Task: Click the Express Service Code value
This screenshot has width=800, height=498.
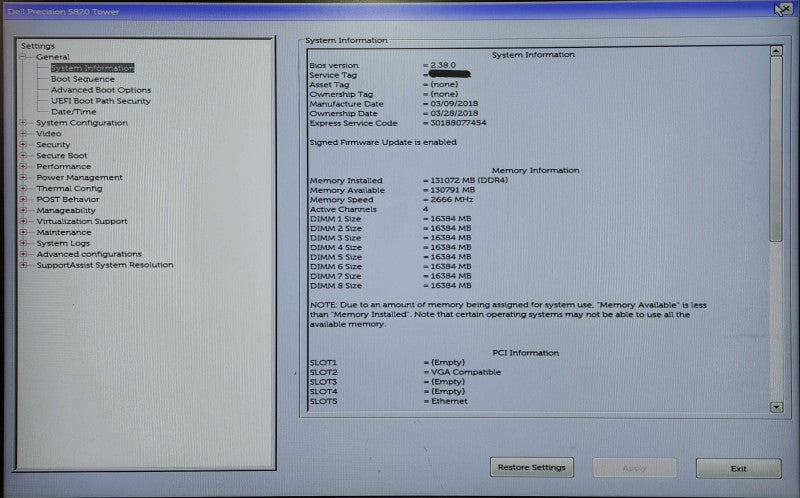Action: tap(458, 123)
